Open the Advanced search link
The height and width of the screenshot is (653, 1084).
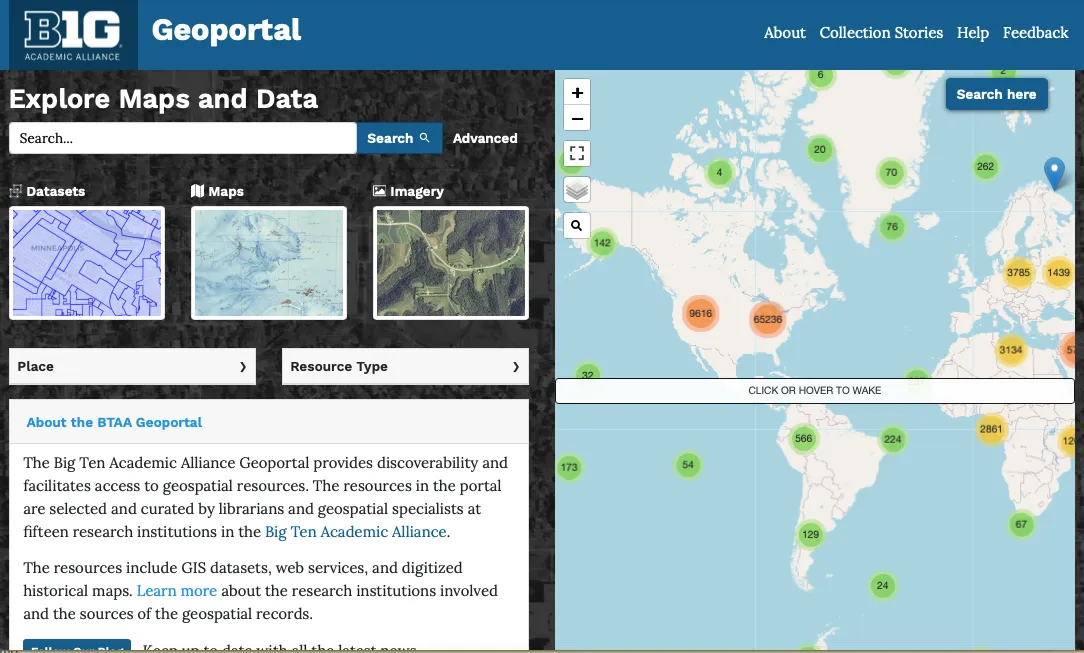click(485, 139)
